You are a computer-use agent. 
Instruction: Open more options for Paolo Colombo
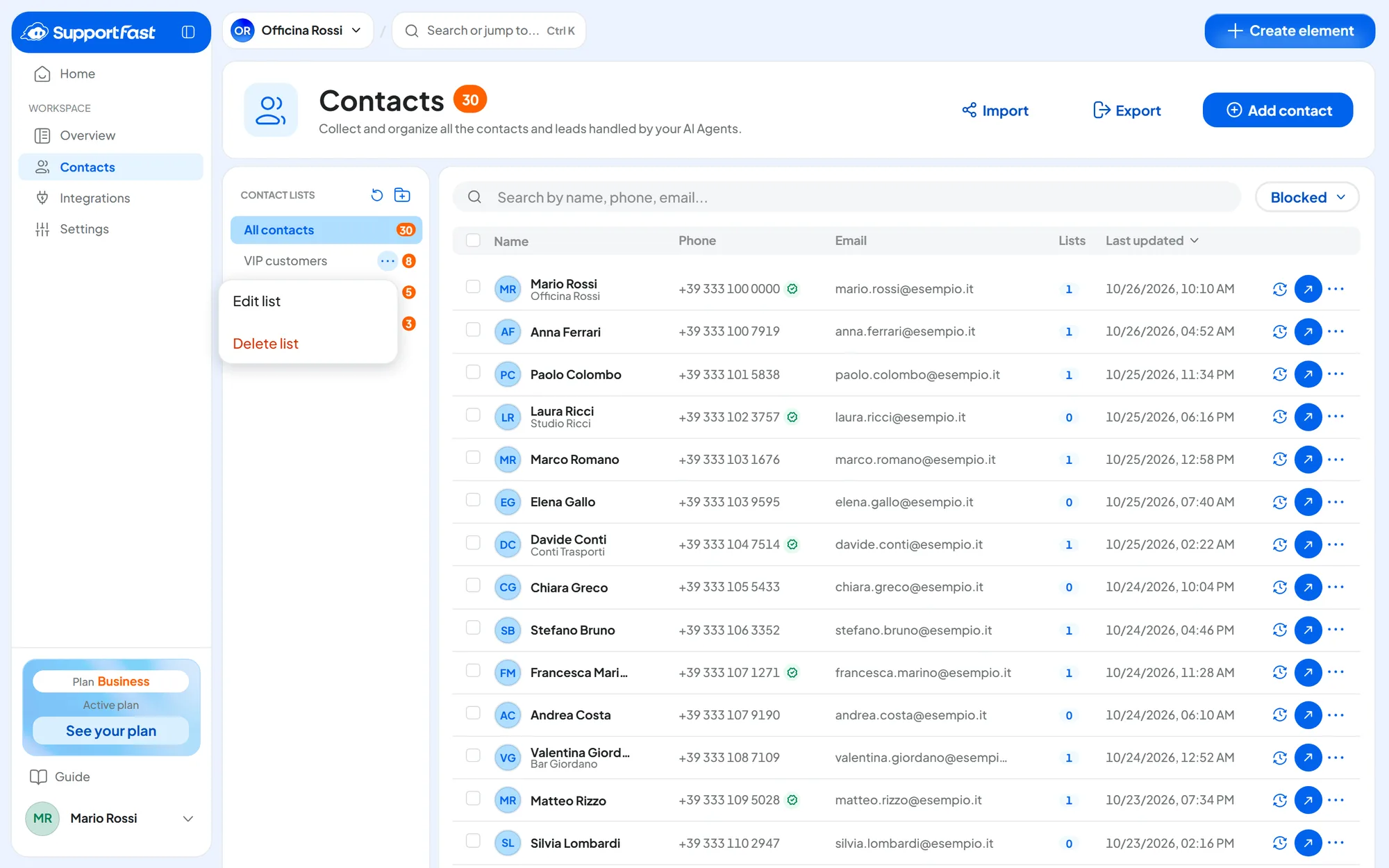(1336, 374)
